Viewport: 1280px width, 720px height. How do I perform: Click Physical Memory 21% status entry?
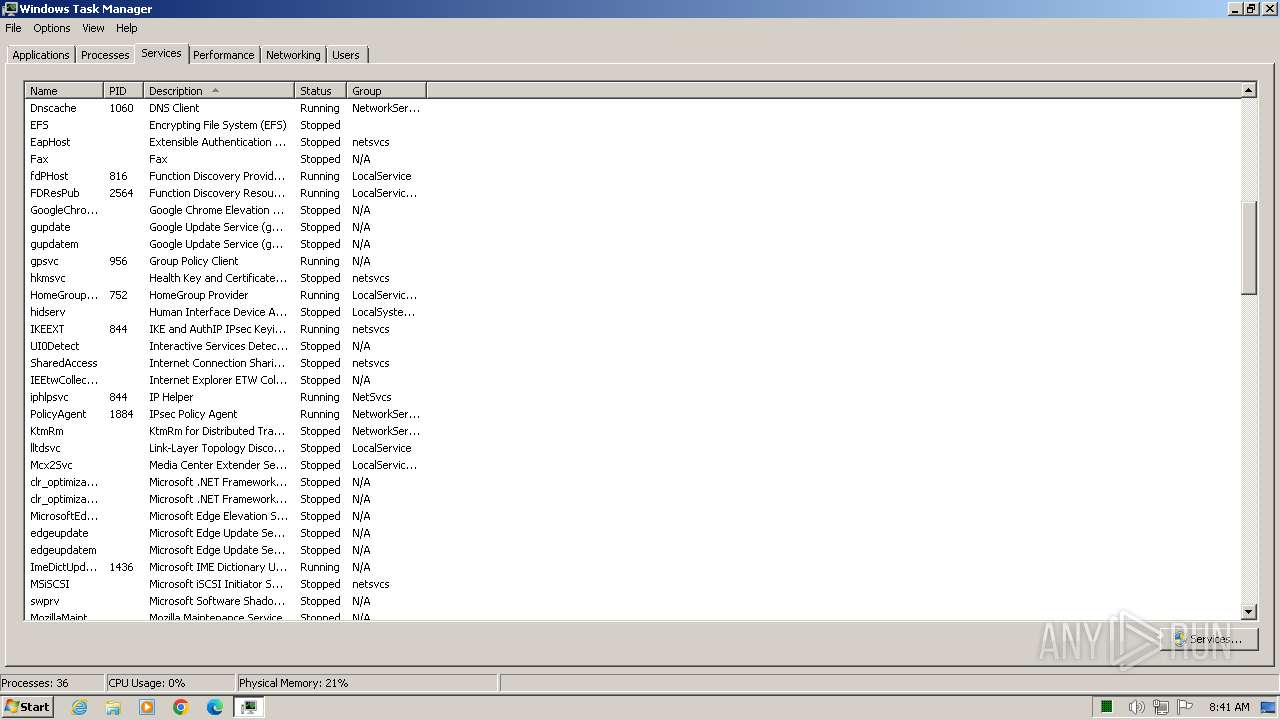tap(367, 683)
